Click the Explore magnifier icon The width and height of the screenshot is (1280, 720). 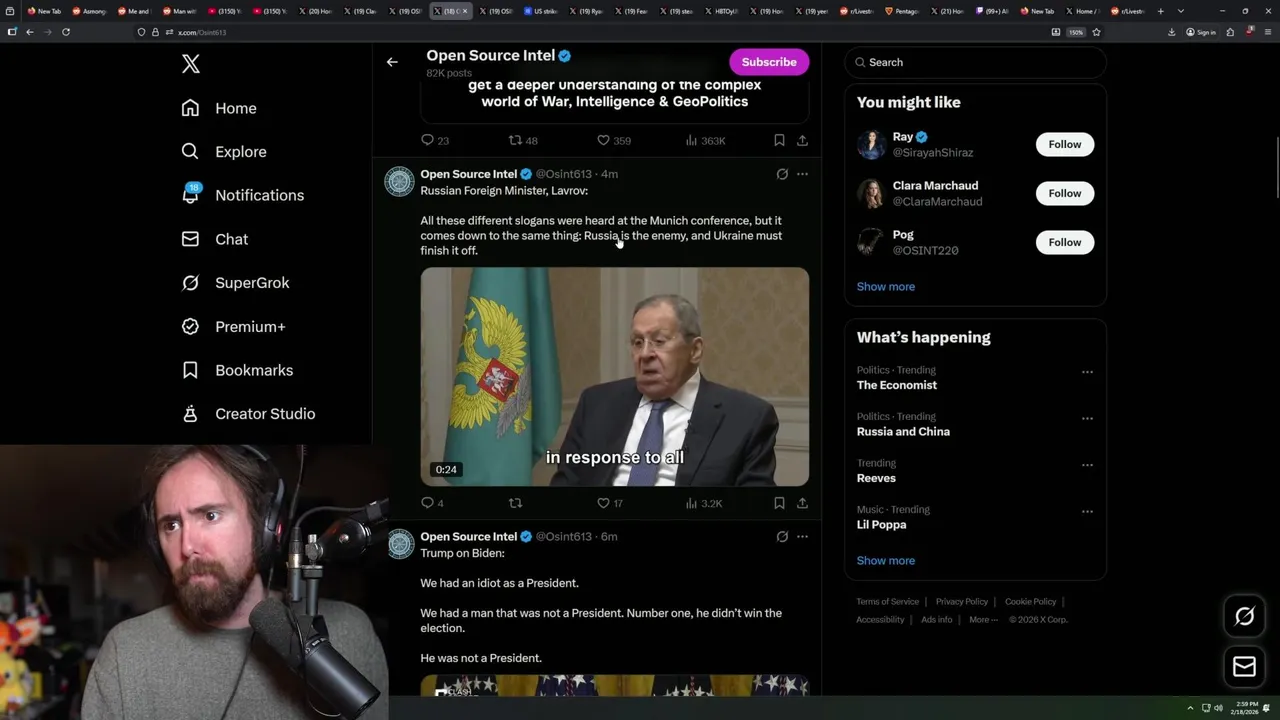[x=190, y=152]
